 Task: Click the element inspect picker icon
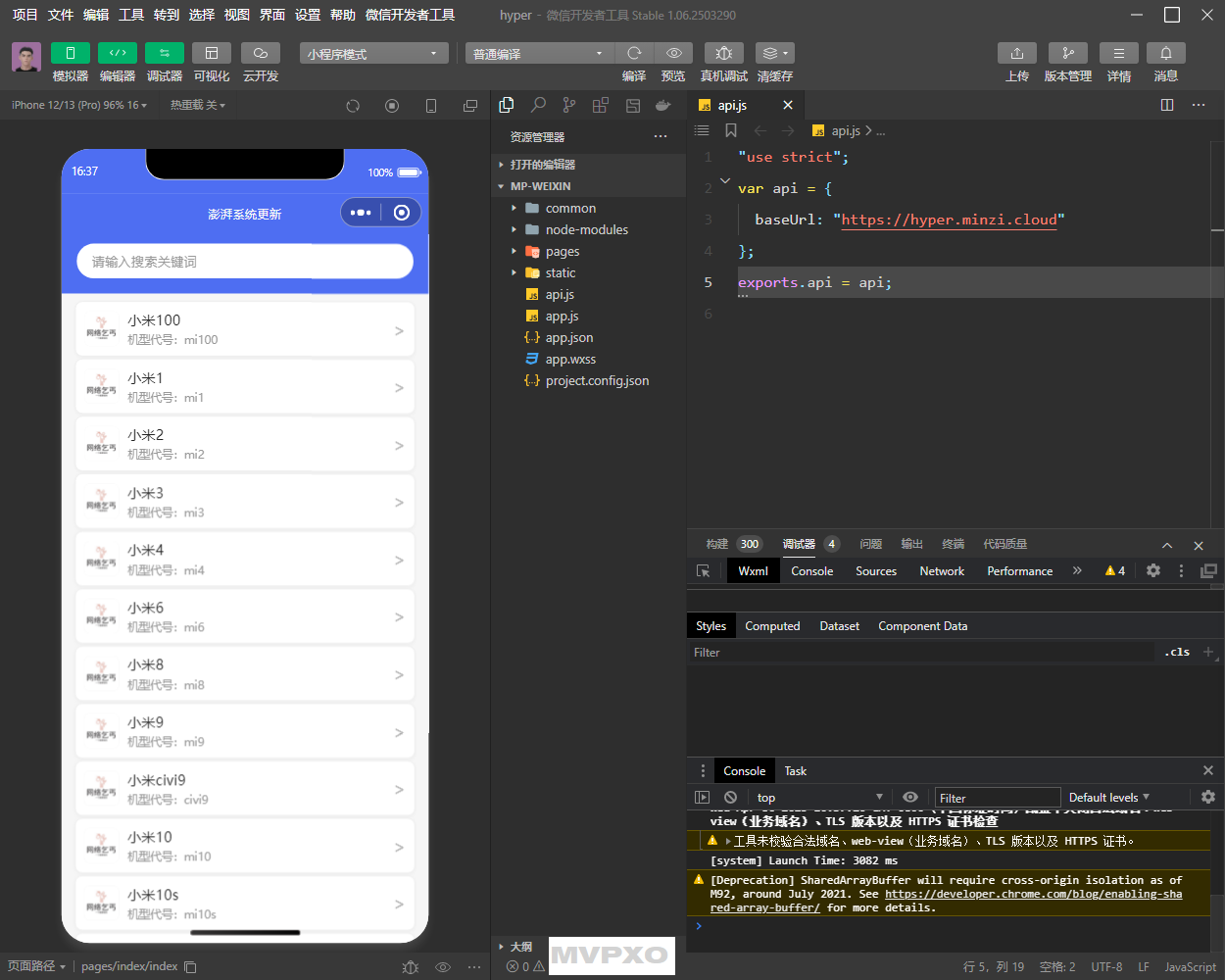point(704,571)
